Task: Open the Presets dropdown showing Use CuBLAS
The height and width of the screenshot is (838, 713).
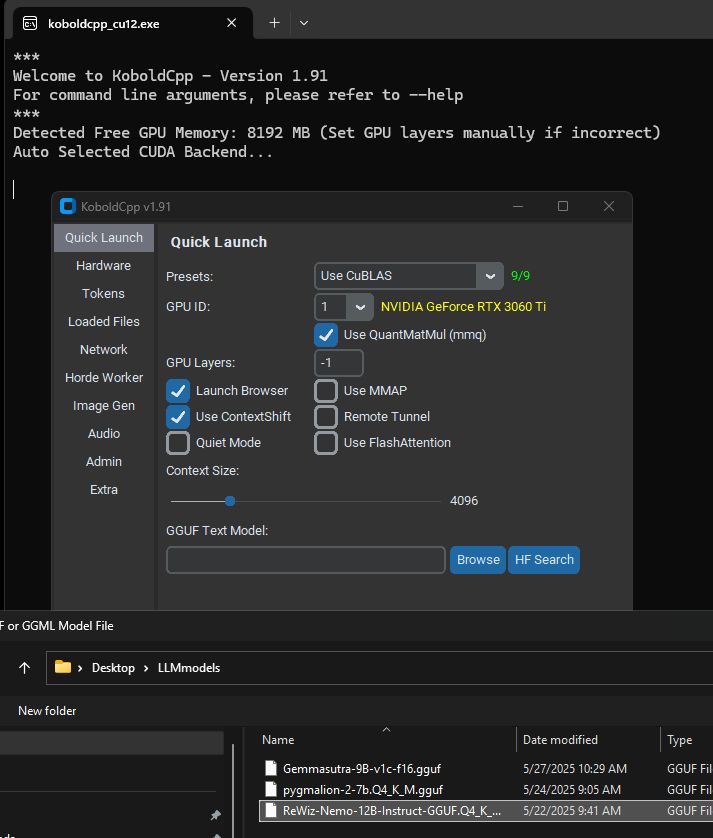Action: [408, 276]
